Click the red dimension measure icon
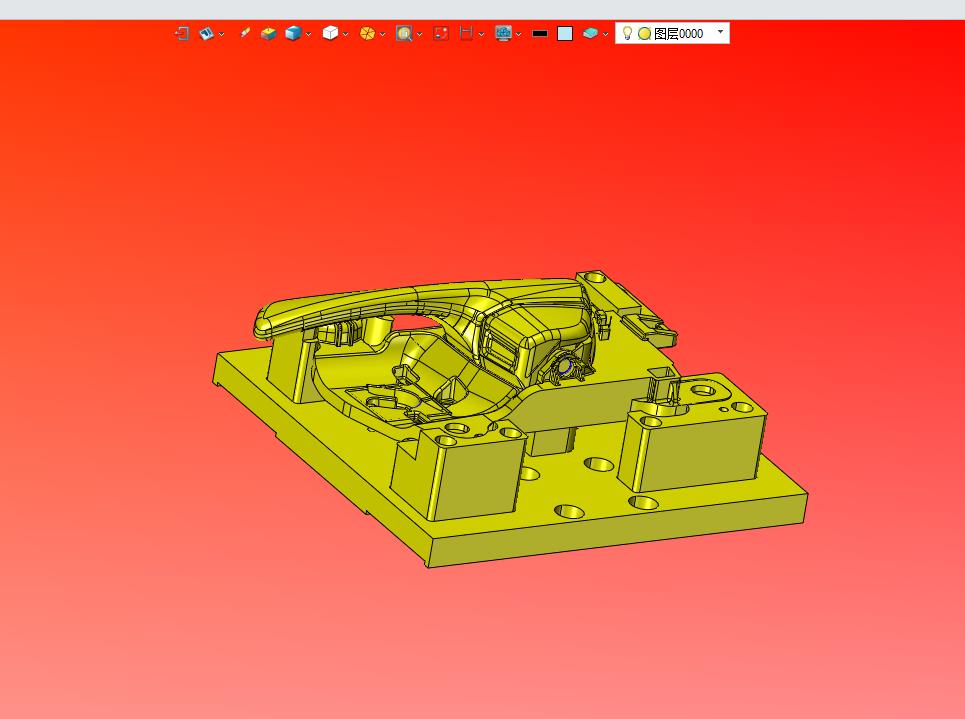The height and width of the screenshot is (719, 965). [466, 33]
